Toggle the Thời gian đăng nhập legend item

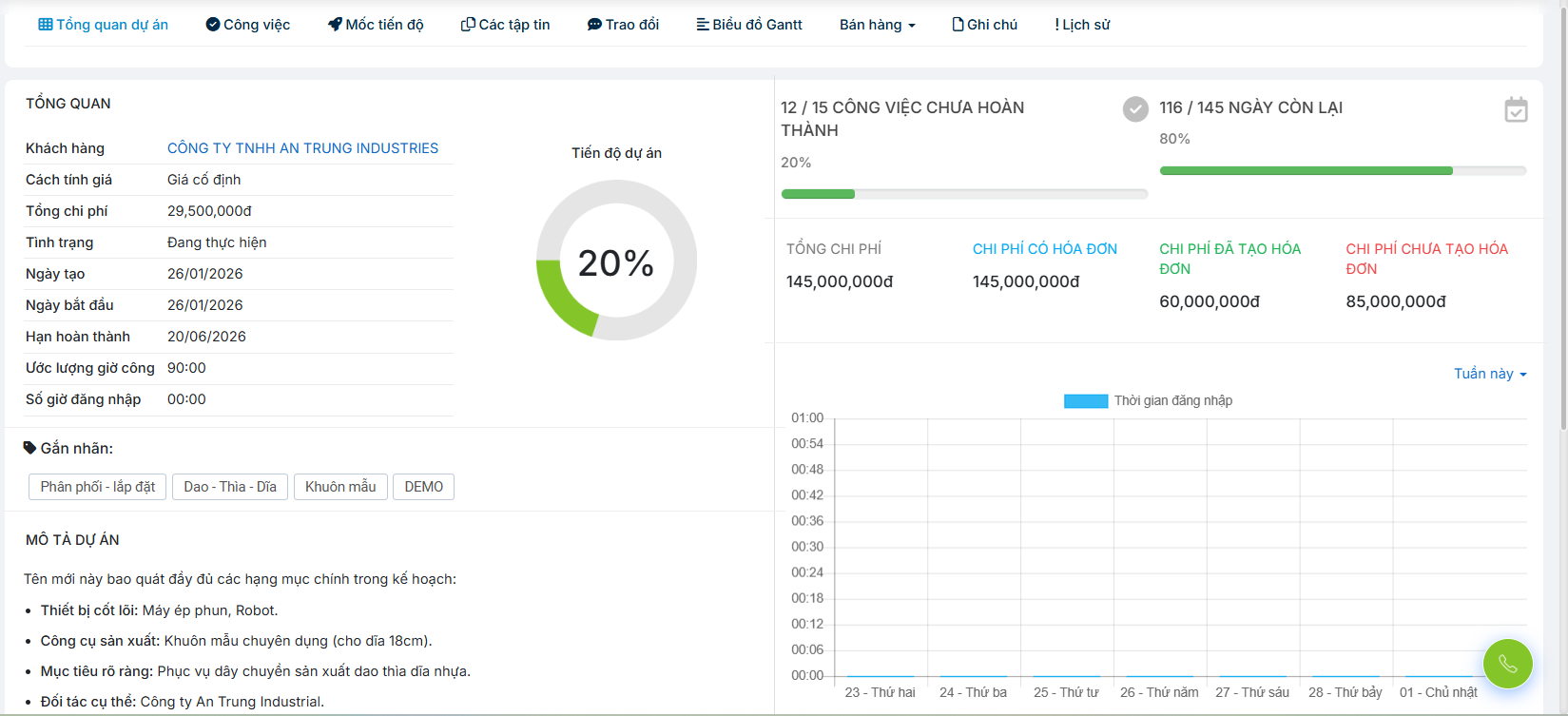pos(1148,400)
